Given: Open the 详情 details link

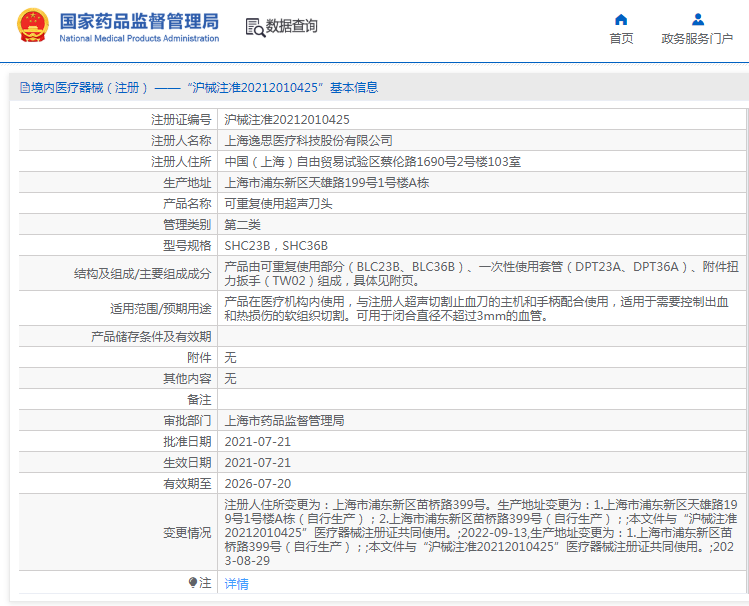Looking at the screenshot, I should (x=236, y=583).
